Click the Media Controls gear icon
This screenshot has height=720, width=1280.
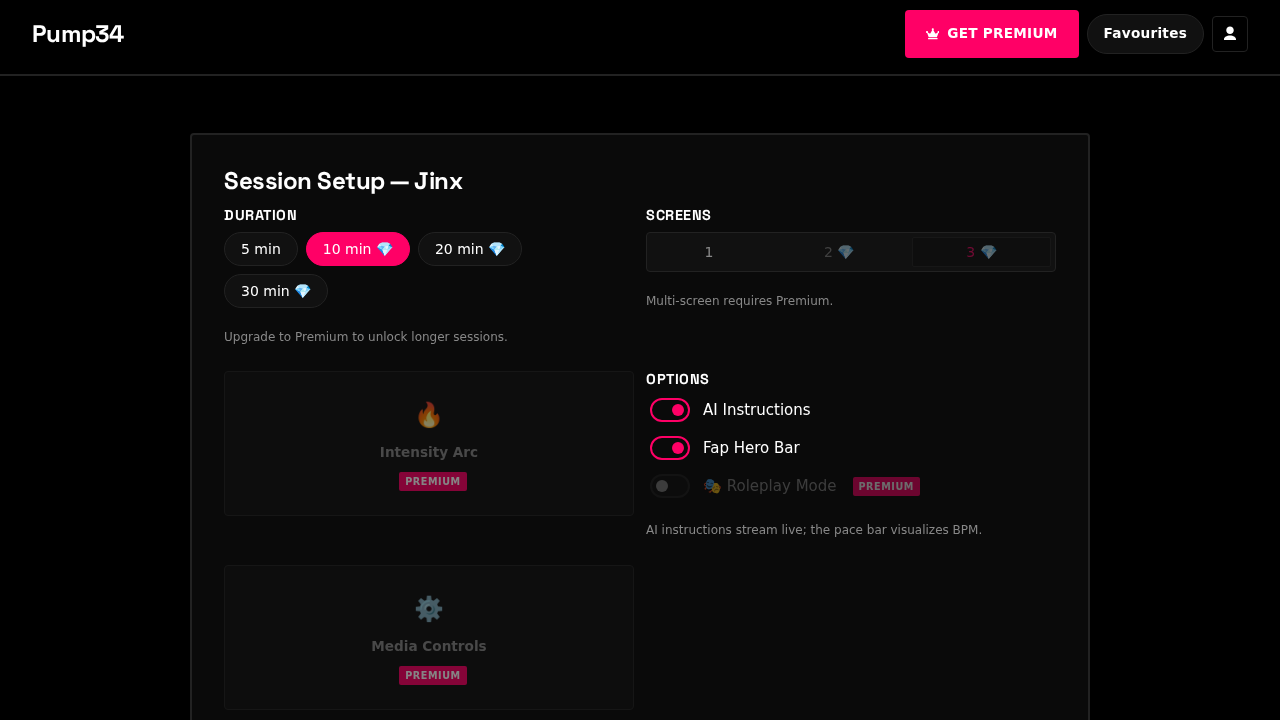click(x=429, y=609)
